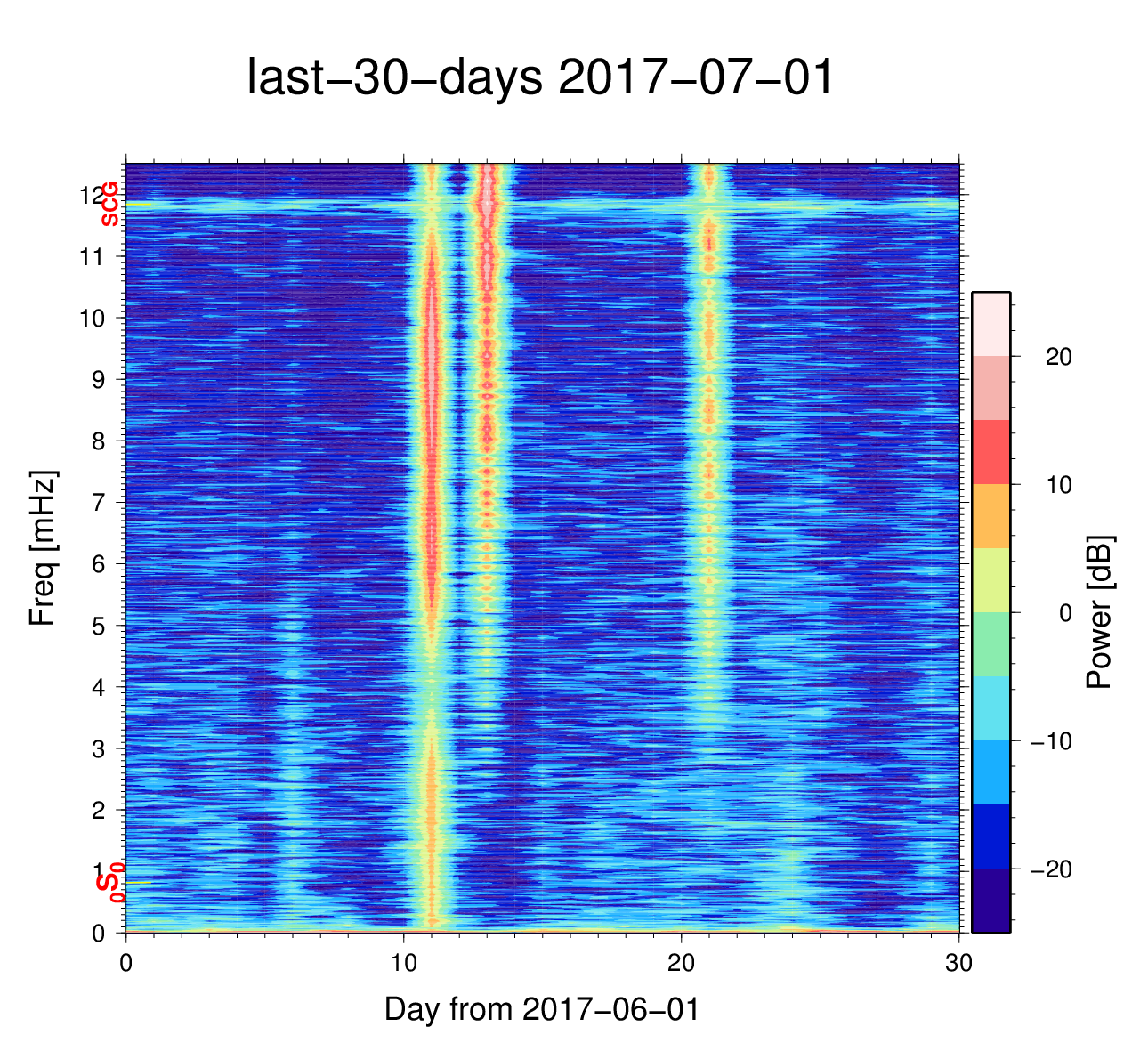Select the plot title last-30-days 2017-07-01
This screenshot has height=1059, width=1148.
pyautogui.click(x=540, y=77)
